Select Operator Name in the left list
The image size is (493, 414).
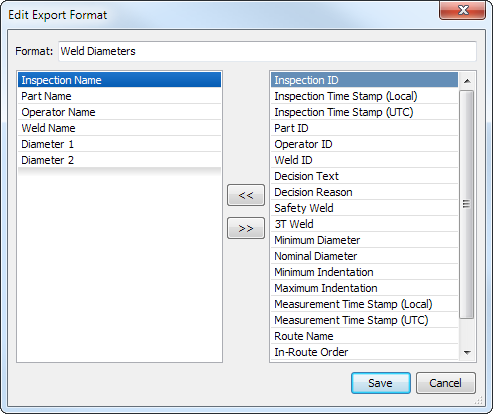(119, 112)
